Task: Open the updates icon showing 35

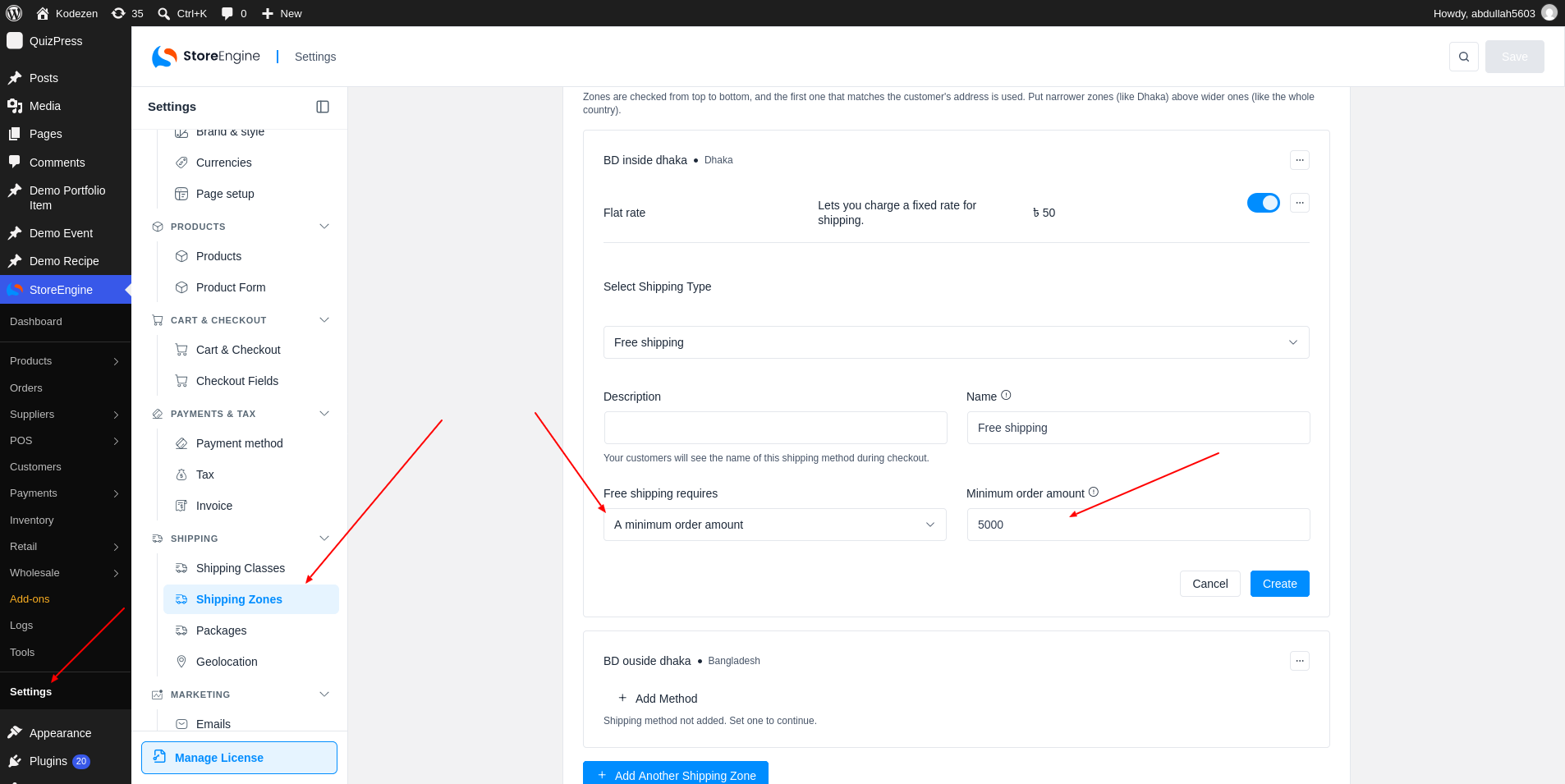Action: (127, 13)
